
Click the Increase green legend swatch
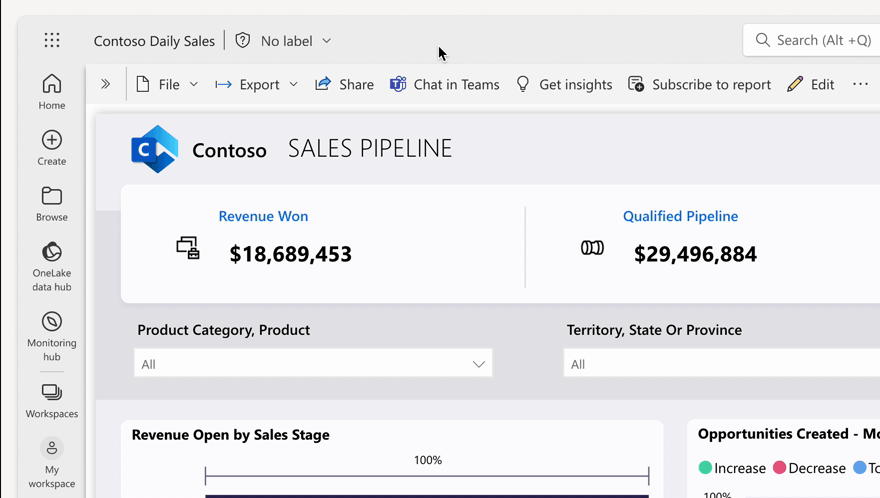point(705,467)
